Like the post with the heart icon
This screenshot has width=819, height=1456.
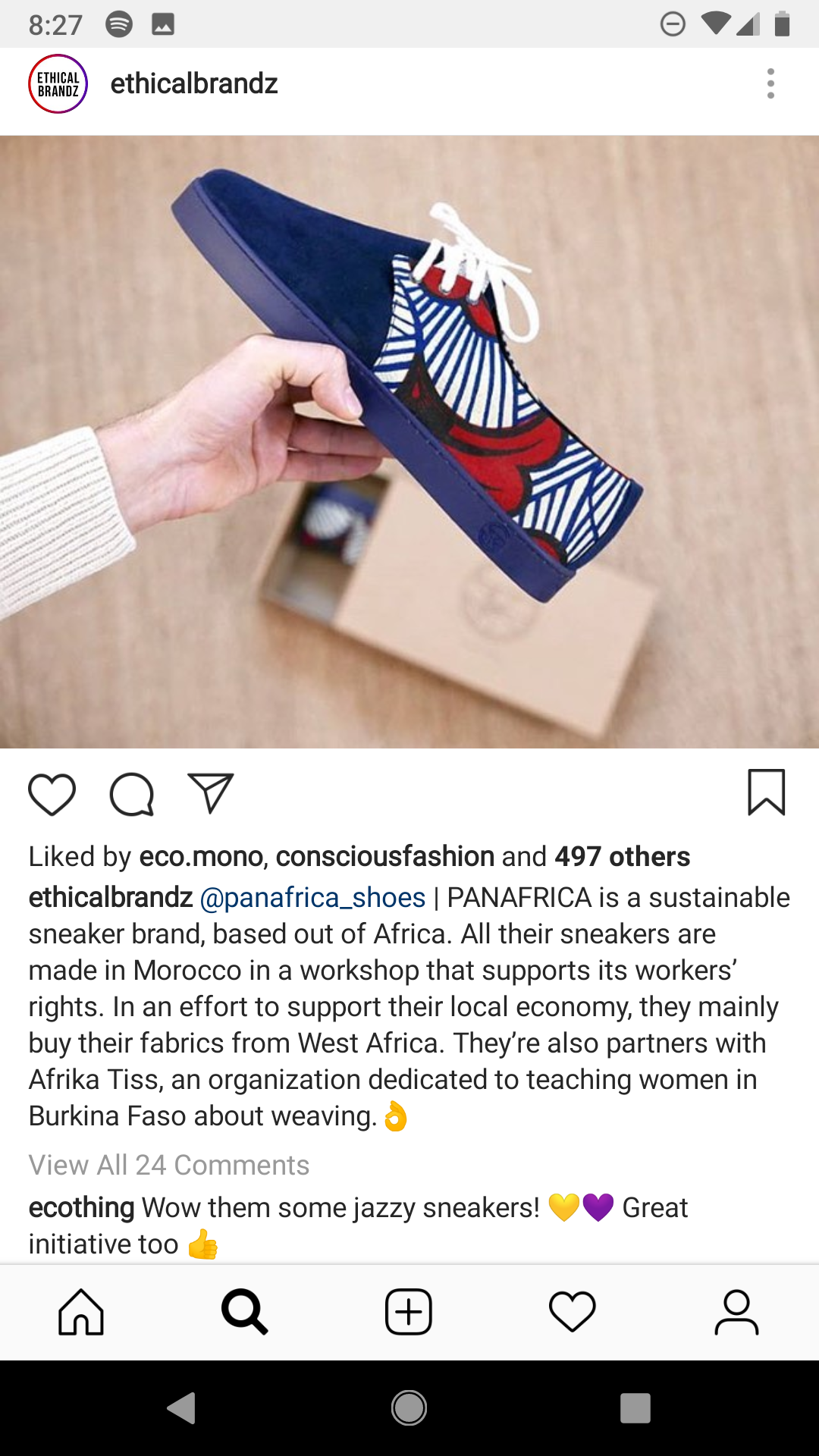pyautogui.click(x=52, y=794)
